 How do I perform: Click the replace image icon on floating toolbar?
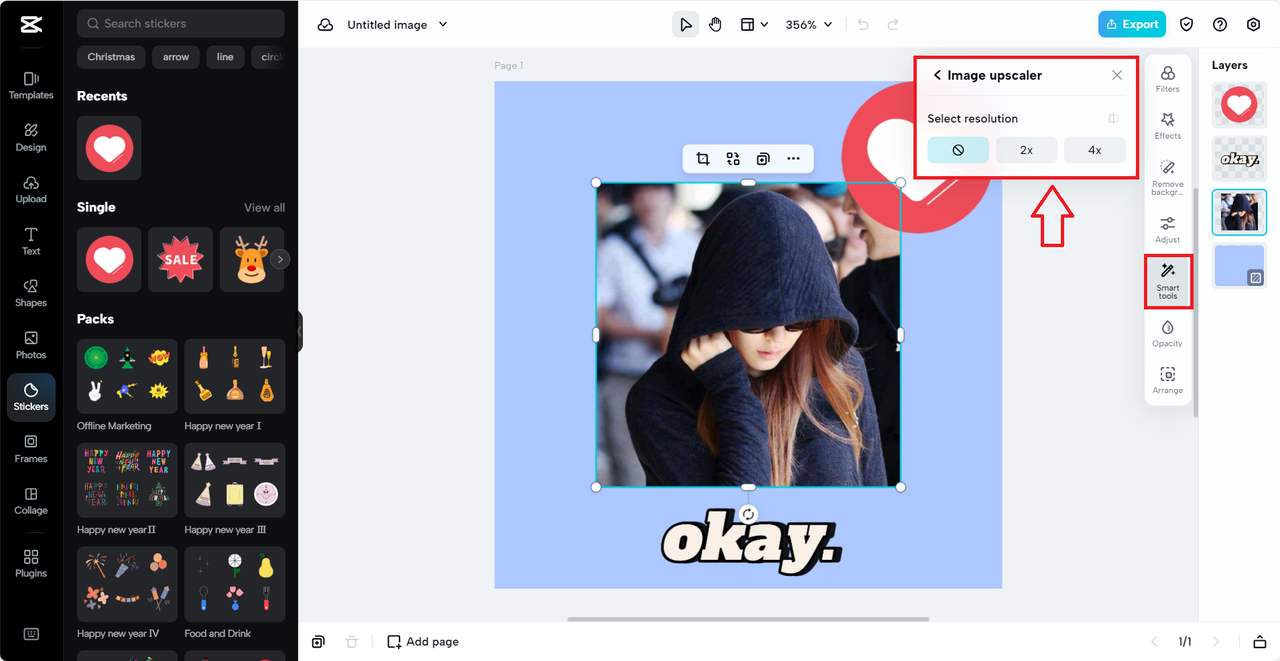tap(733, 159)
